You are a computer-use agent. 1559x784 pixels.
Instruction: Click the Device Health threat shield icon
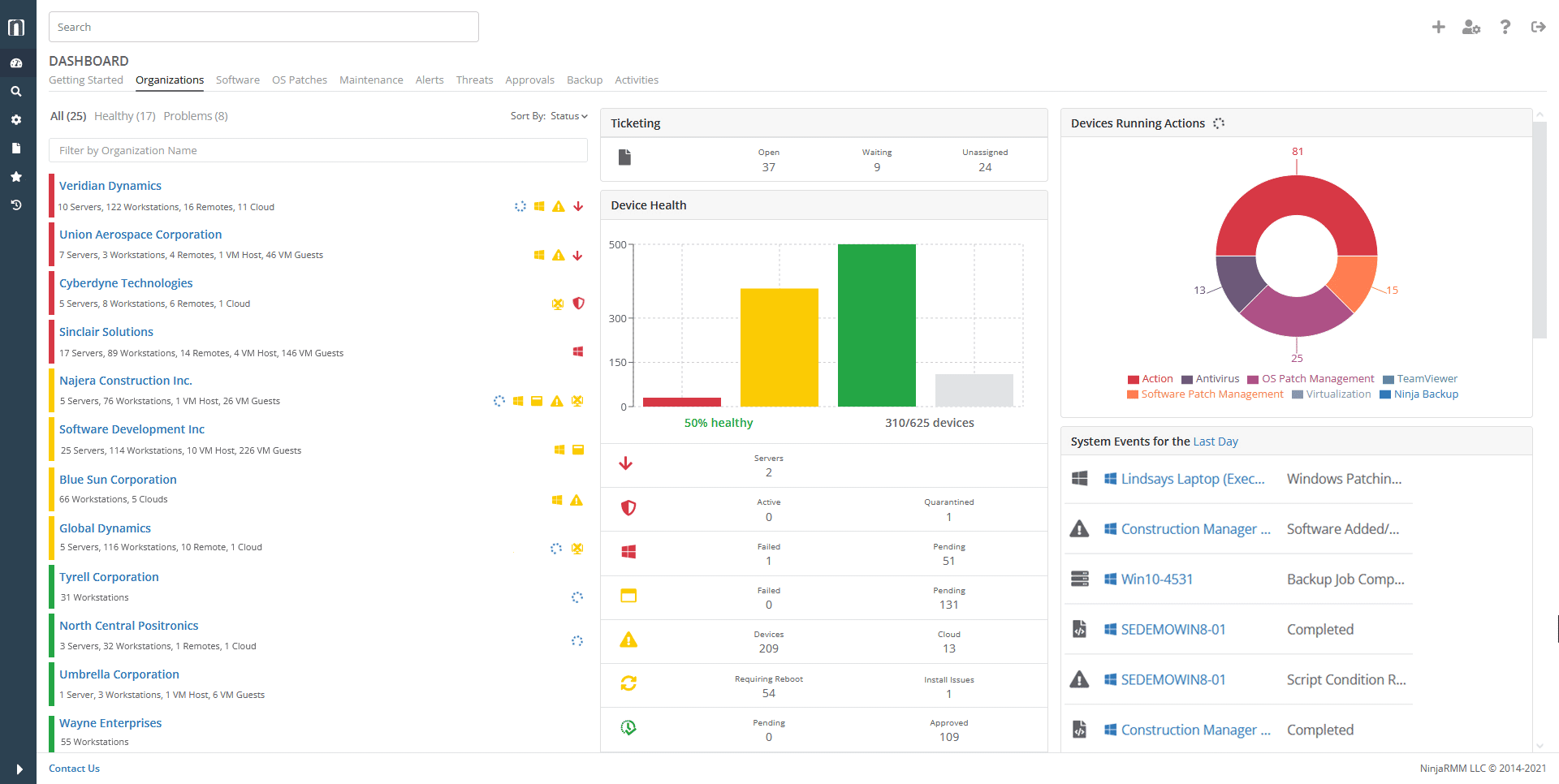[x=628, y=508]
